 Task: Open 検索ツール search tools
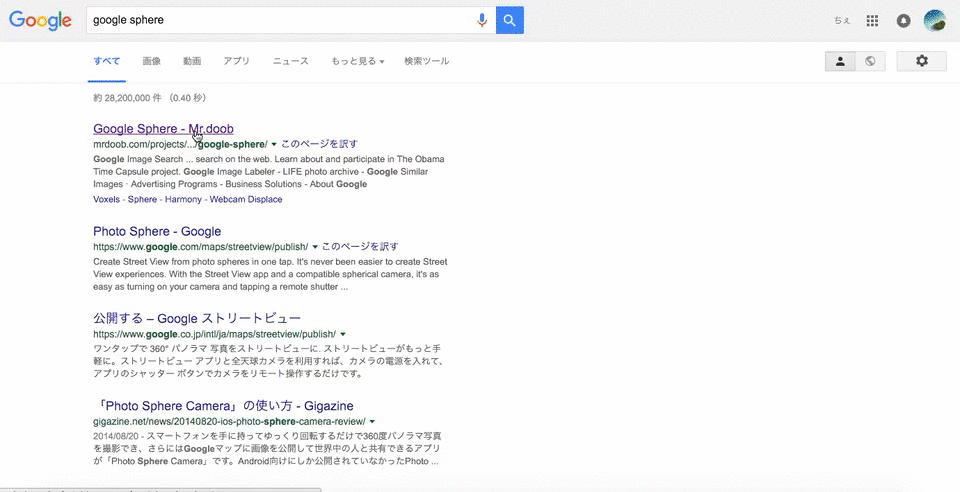click(427, 61)
